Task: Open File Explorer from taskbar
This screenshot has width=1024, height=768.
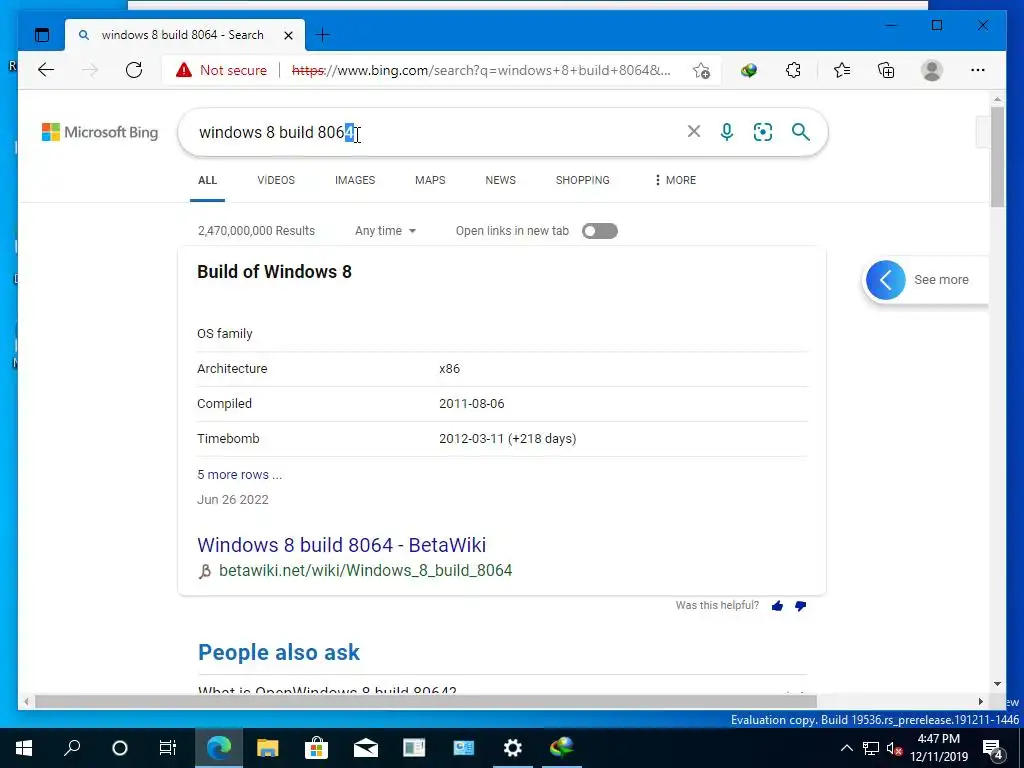Action: (x=267, y=748)
